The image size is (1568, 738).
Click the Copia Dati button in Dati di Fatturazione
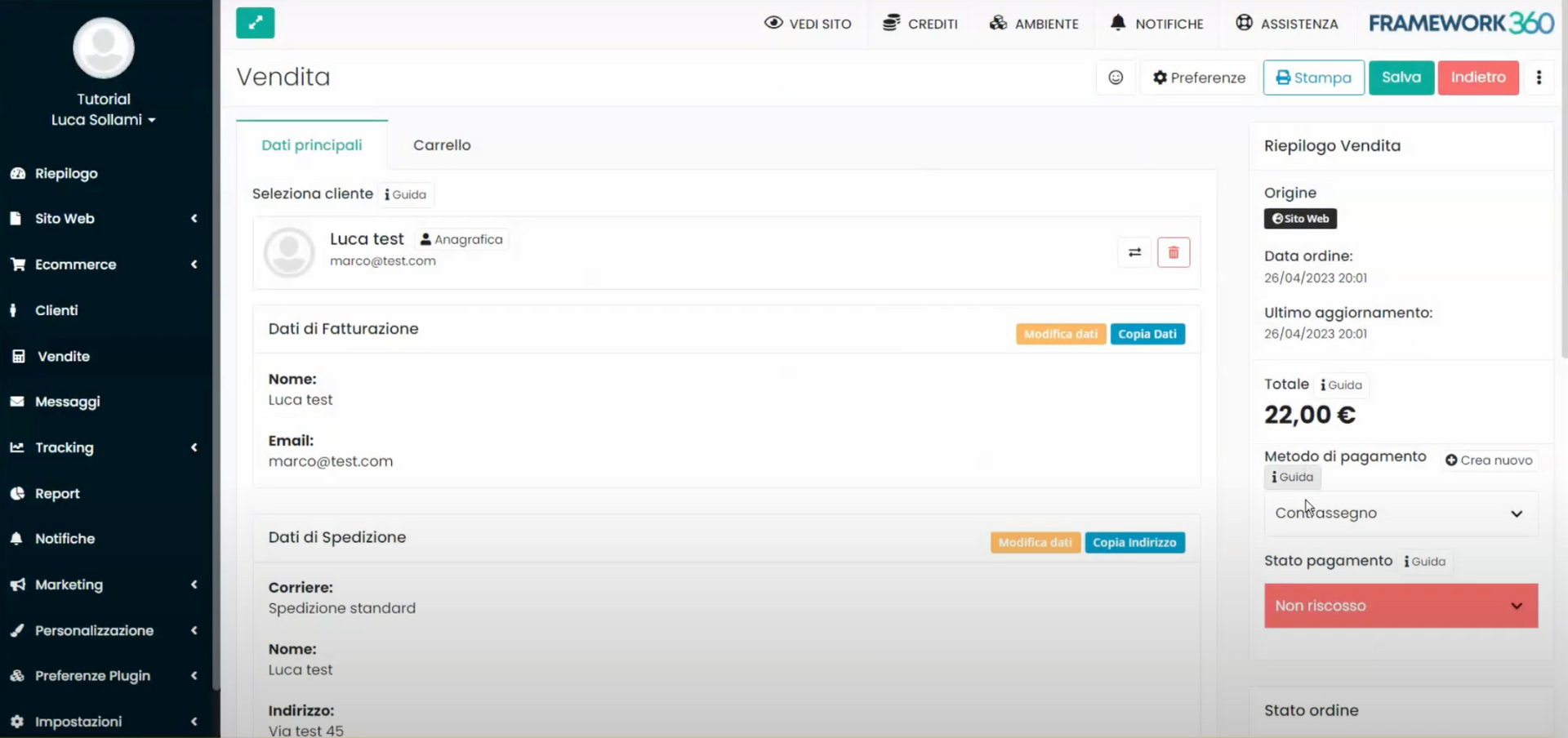point(1147,334)
